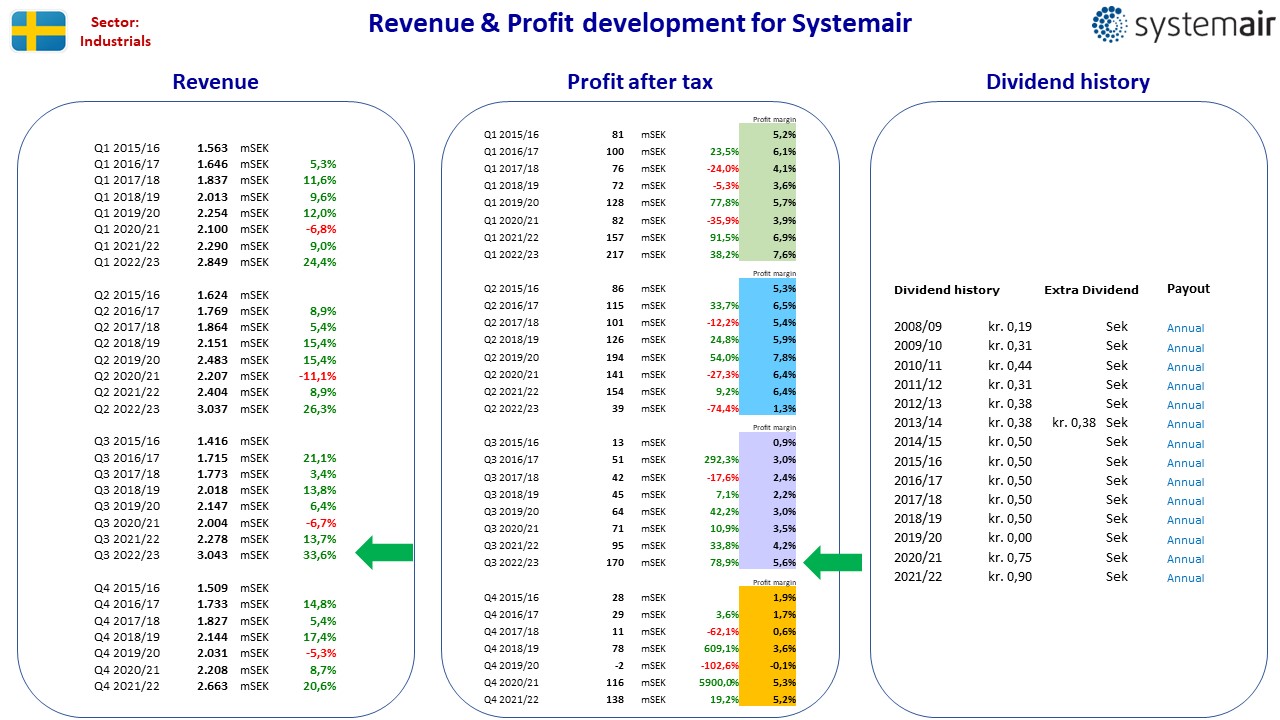Click the 91,5% profit growth figure
Image resolution: width=1280 pixels, height=720 pixels.
pyautogui.click(x=725, y=237)
